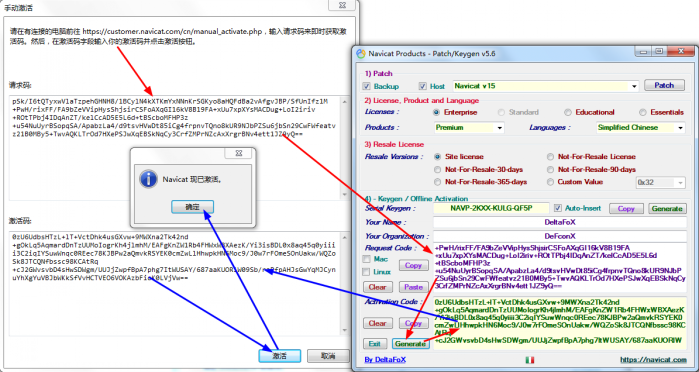Toggle the Host checkbox
The height and width of the screenshot is (372, 699).
tap(423, 86)
